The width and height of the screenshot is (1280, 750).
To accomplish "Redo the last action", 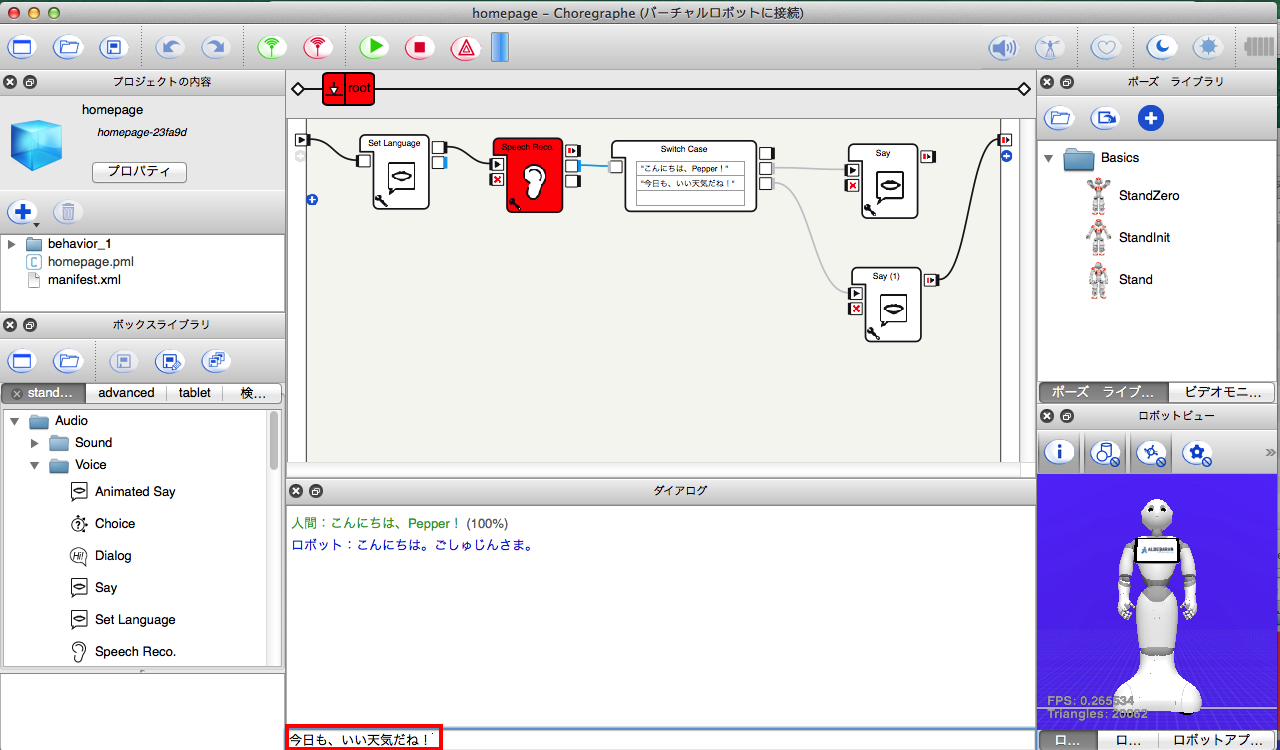I will click(x=214, y=47).
